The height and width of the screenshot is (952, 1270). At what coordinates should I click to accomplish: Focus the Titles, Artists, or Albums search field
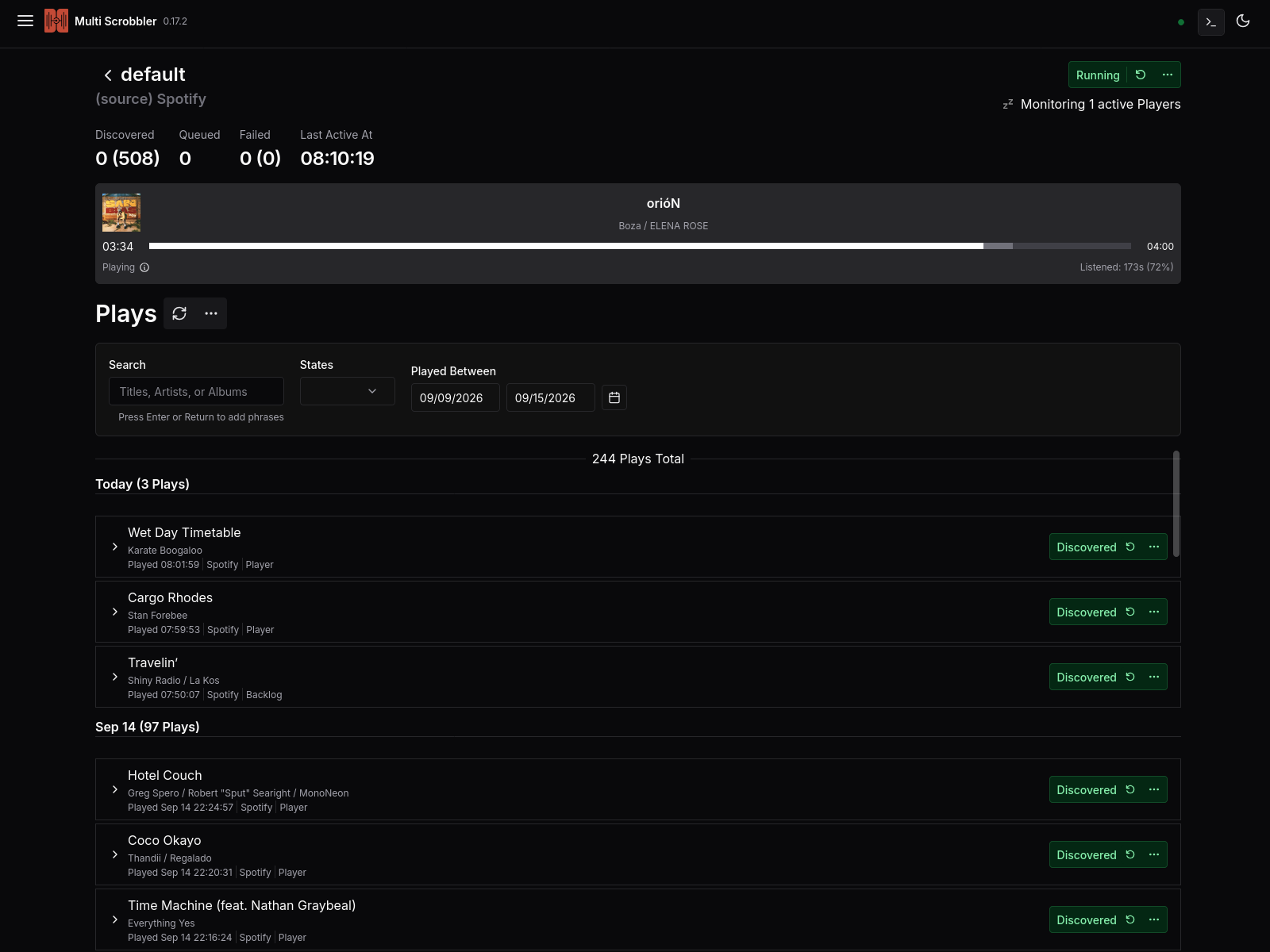pos(196,391)
